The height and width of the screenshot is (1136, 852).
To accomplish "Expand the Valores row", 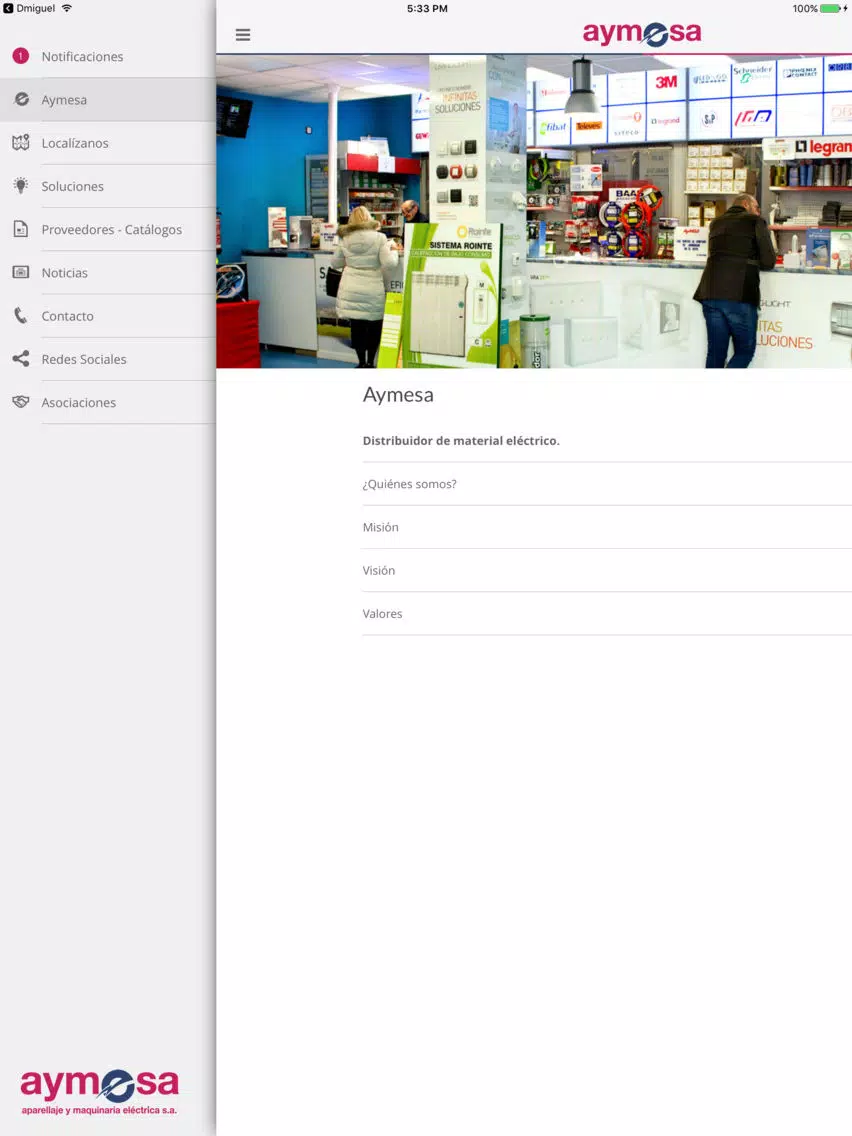I will (x=607, y=614).
